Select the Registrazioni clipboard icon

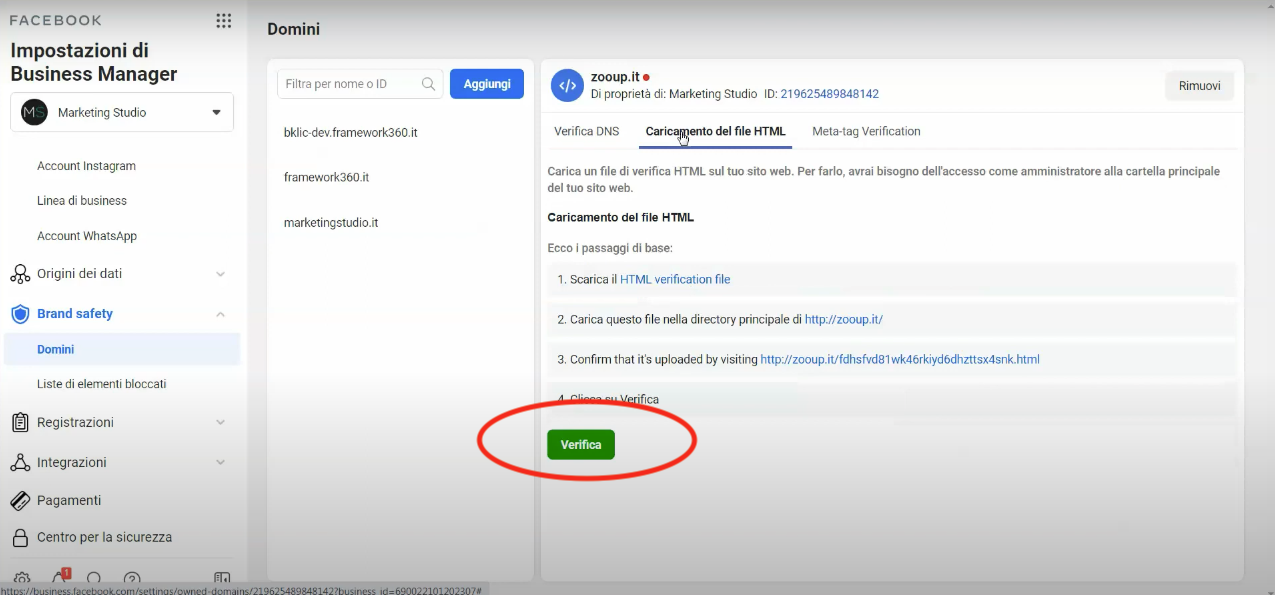click(19, 422)
